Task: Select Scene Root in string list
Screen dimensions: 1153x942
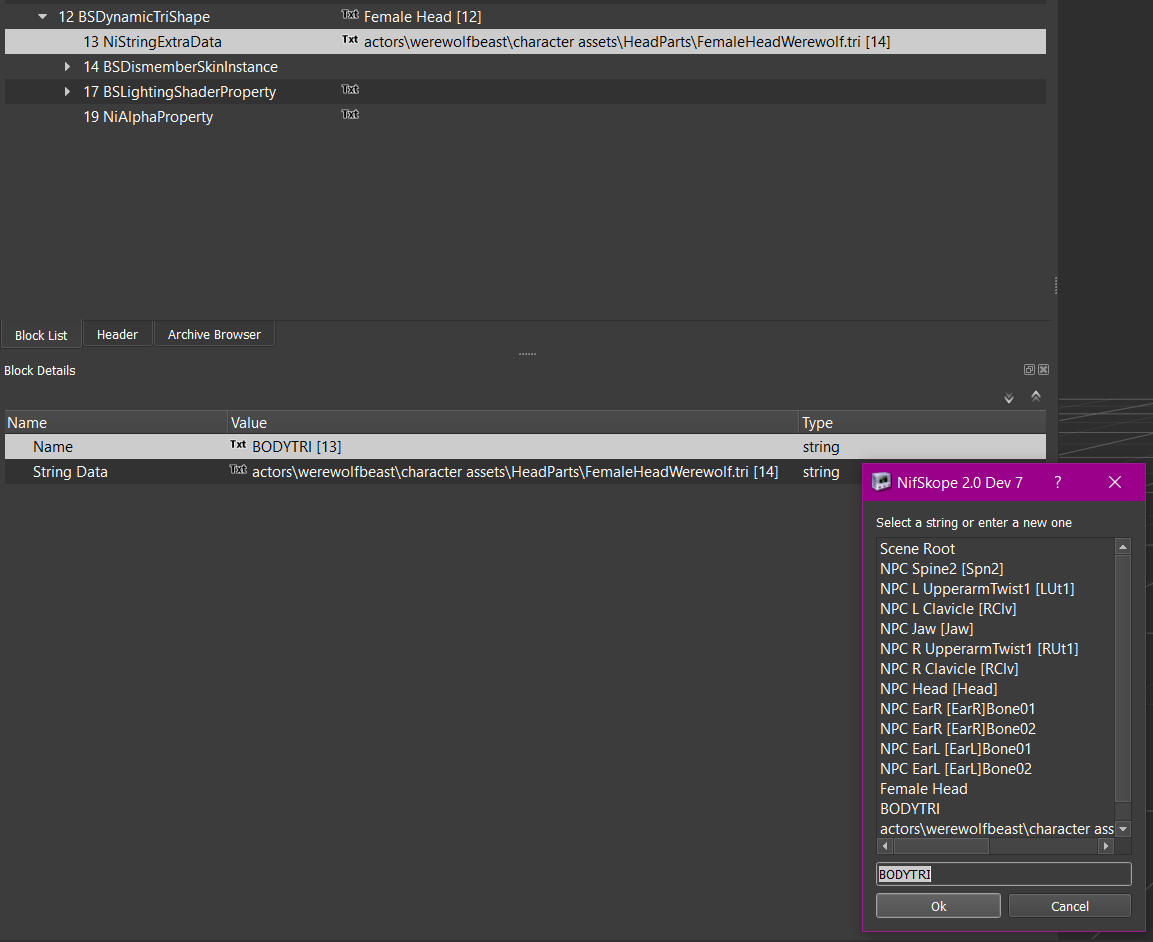Action: [918, 549]
